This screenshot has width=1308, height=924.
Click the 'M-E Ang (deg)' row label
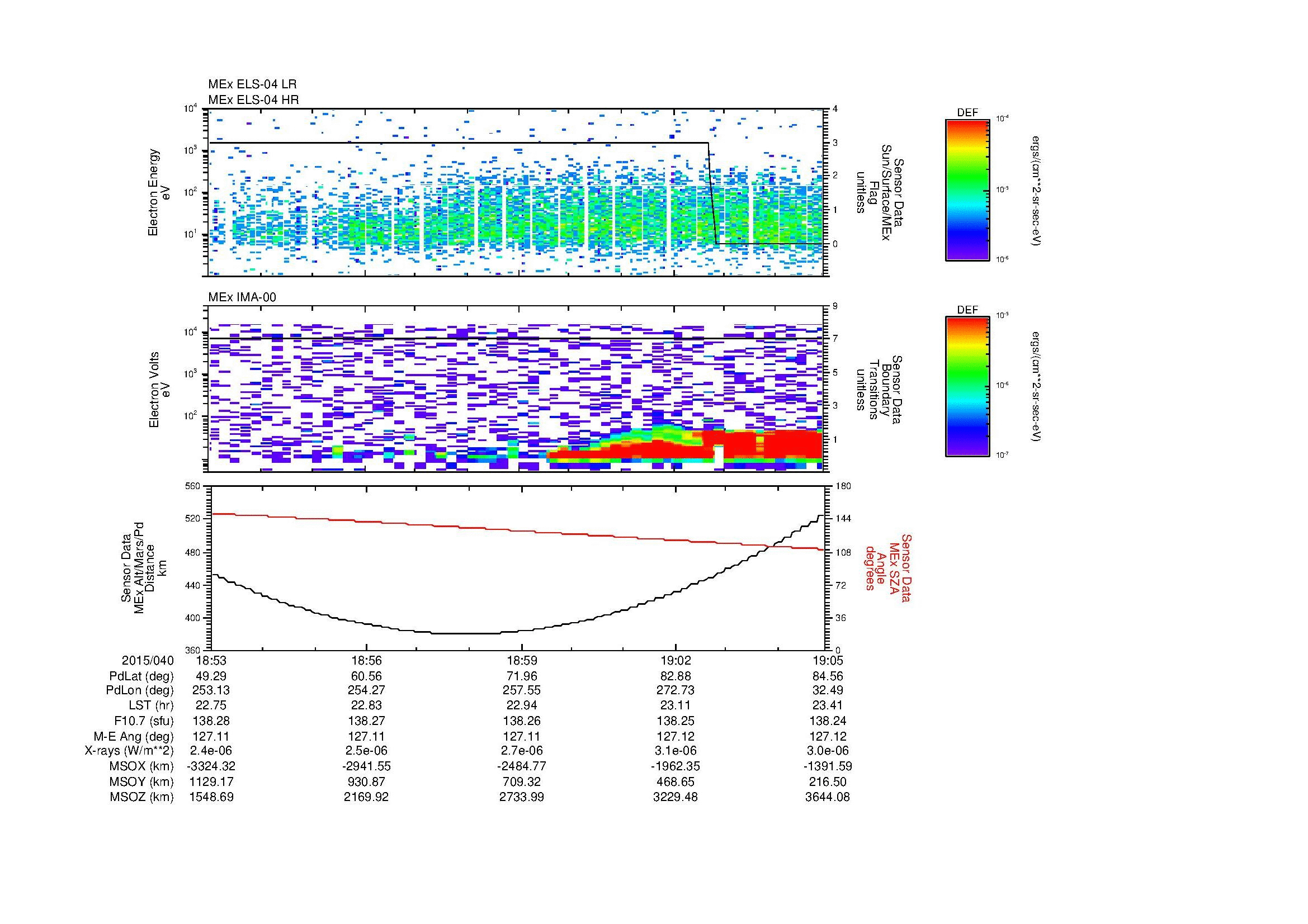[x=134, y=736]
